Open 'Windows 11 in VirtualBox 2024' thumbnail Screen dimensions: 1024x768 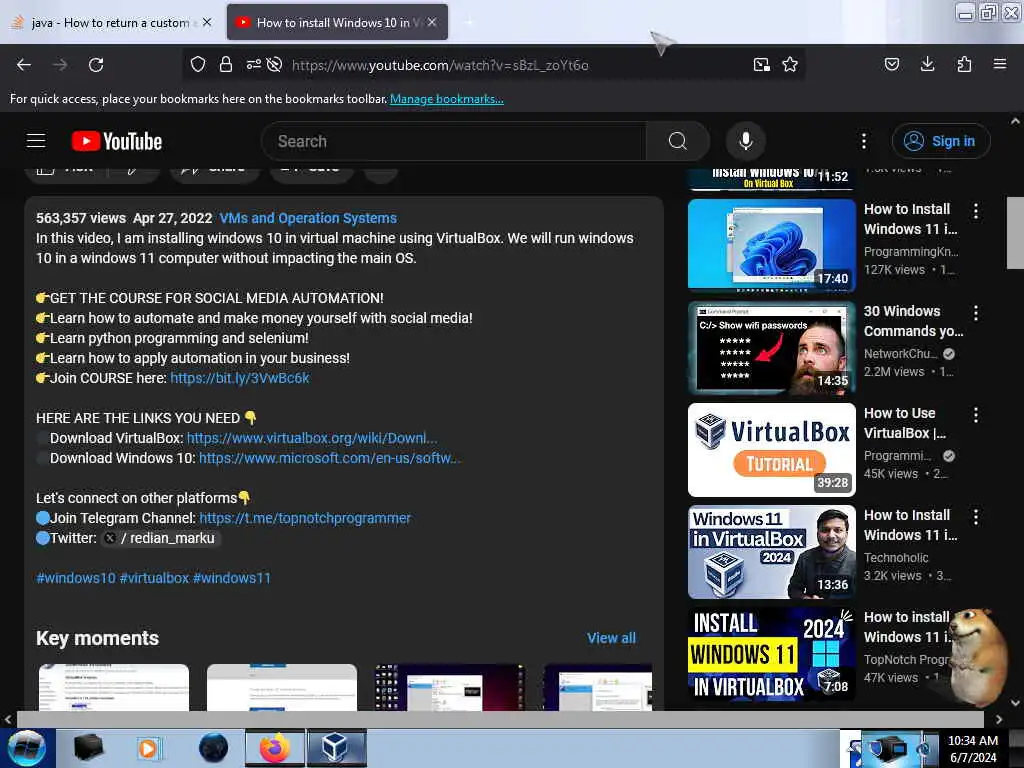point(771,552)
